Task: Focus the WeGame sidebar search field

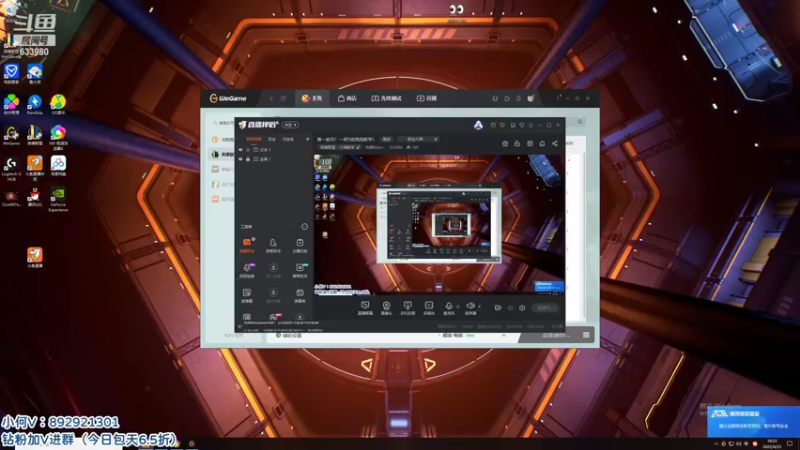Action: pyautogui.click(x=223, y=123)
